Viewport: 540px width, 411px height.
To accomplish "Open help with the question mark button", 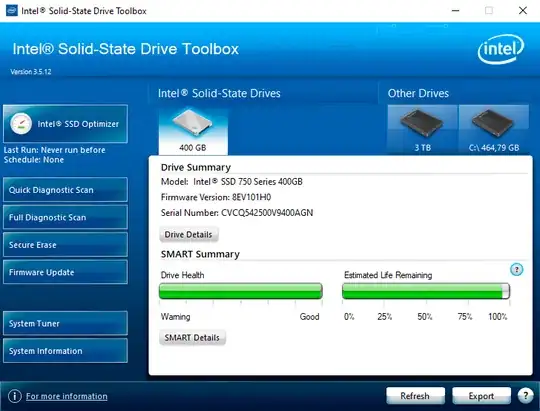I will point(525,396).
